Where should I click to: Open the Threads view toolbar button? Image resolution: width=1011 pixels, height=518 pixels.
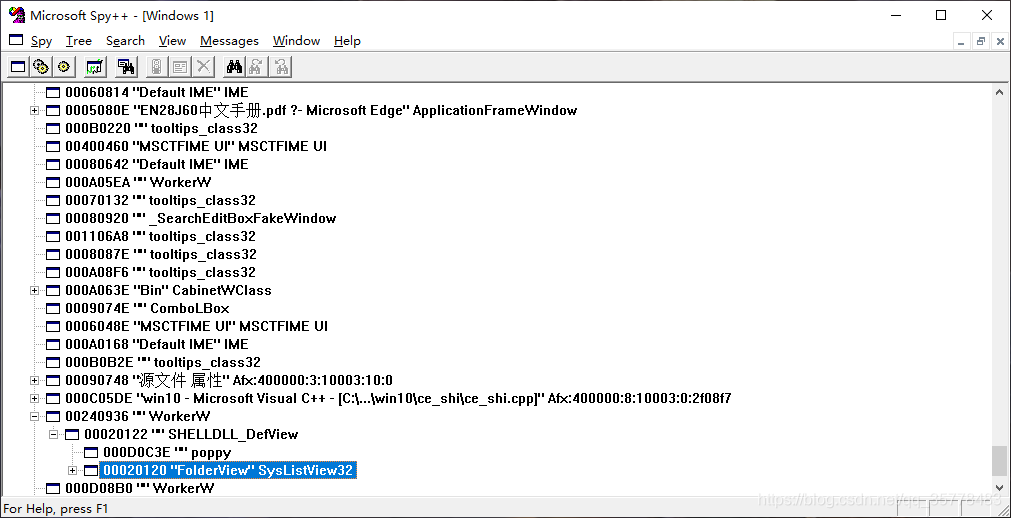(x=64, y=66)
